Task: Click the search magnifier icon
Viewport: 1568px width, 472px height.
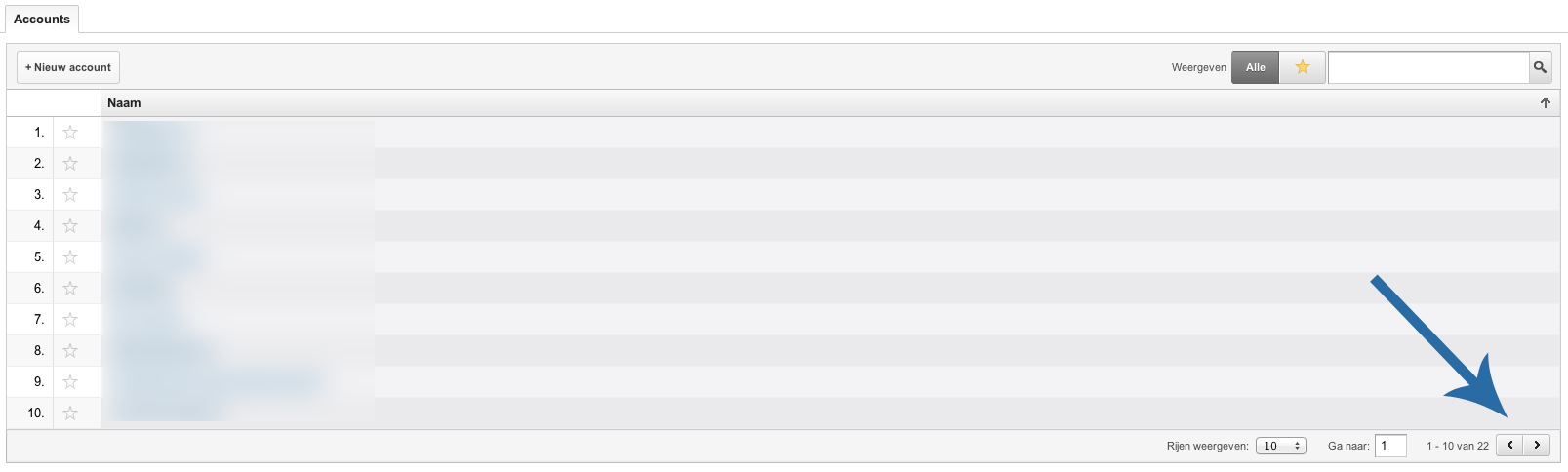Action: [x=1540, y=67]
